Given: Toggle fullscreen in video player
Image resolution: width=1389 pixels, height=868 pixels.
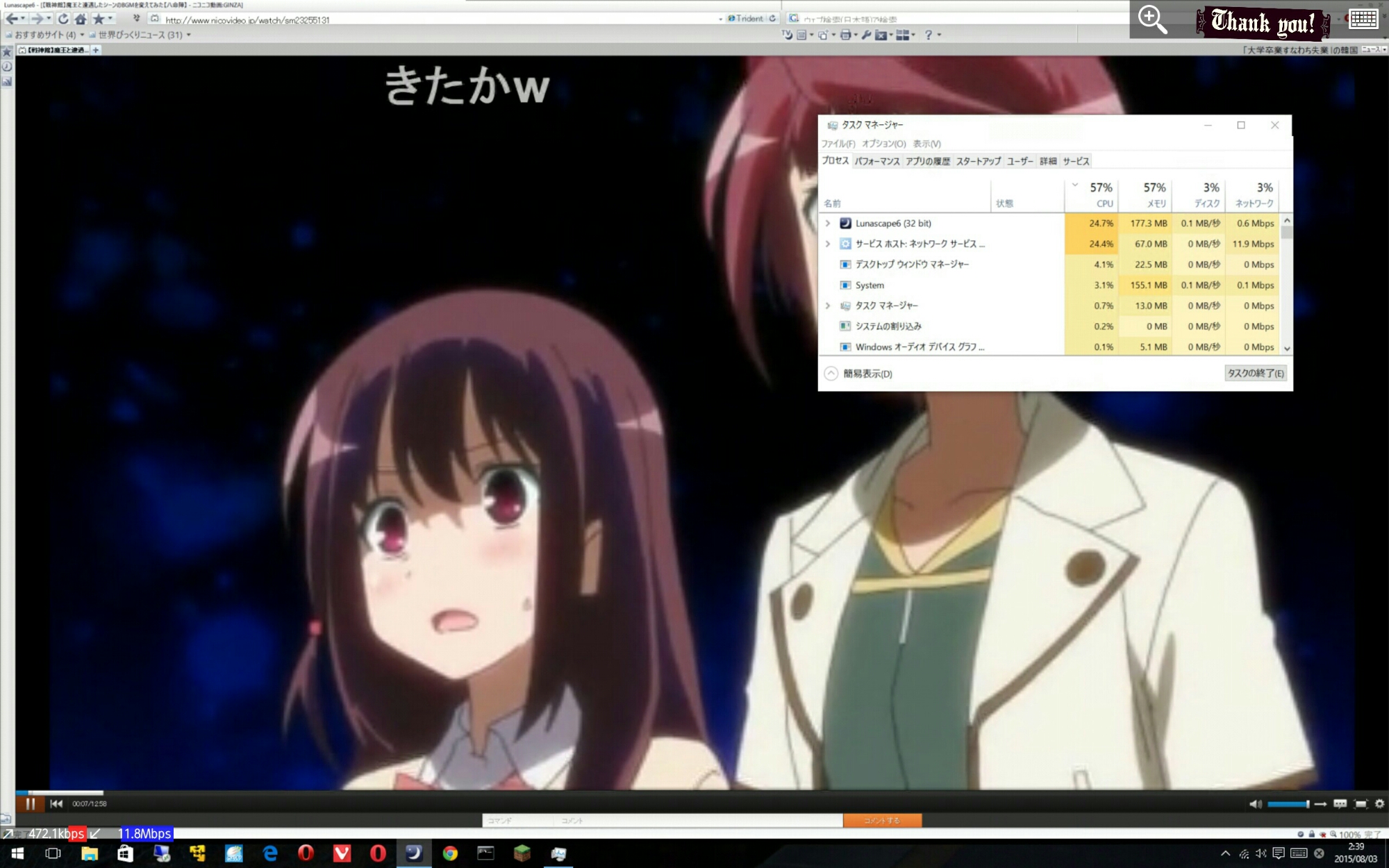Looking at the screenshot, I should 1361,804.
